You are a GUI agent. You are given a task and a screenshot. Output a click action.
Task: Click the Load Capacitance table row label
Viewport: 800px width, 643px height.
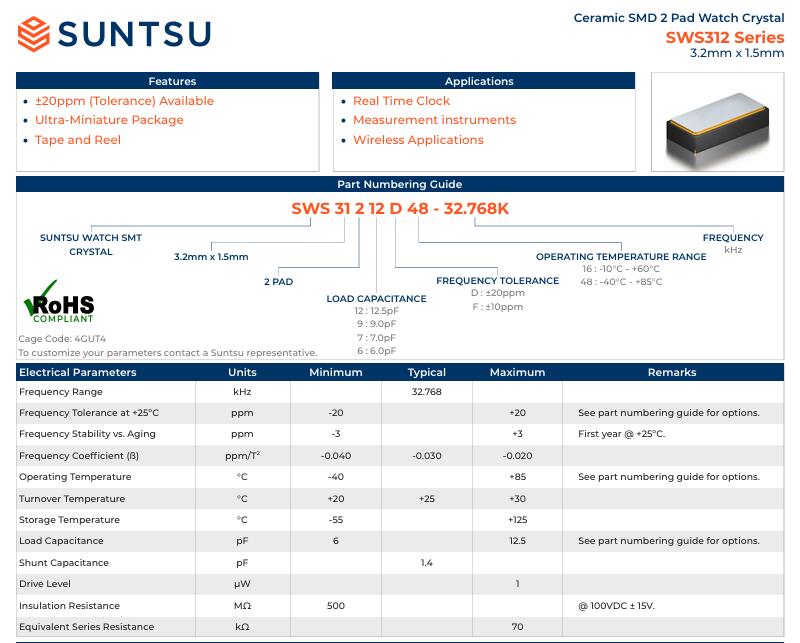(x=59, y=541)
